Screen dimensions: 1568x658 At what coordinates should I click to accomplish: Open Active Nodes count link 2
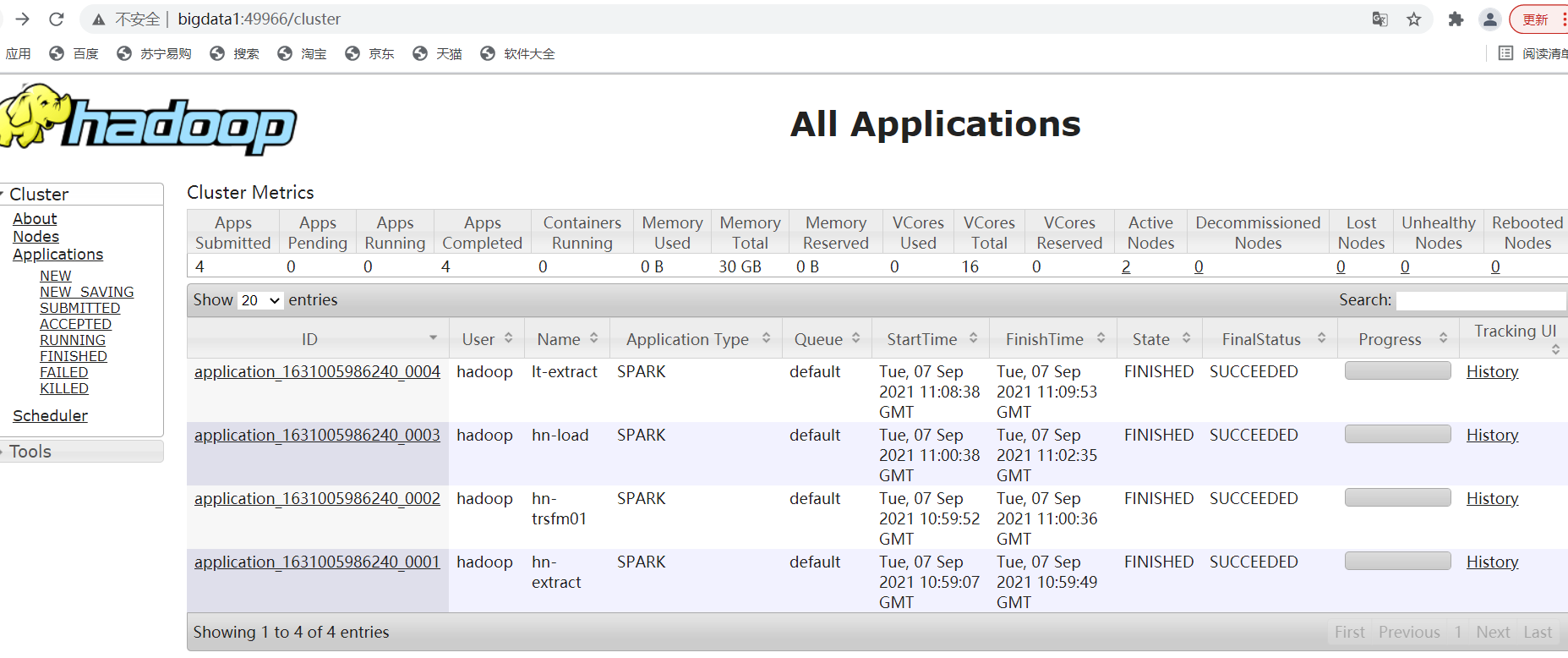1126,266
